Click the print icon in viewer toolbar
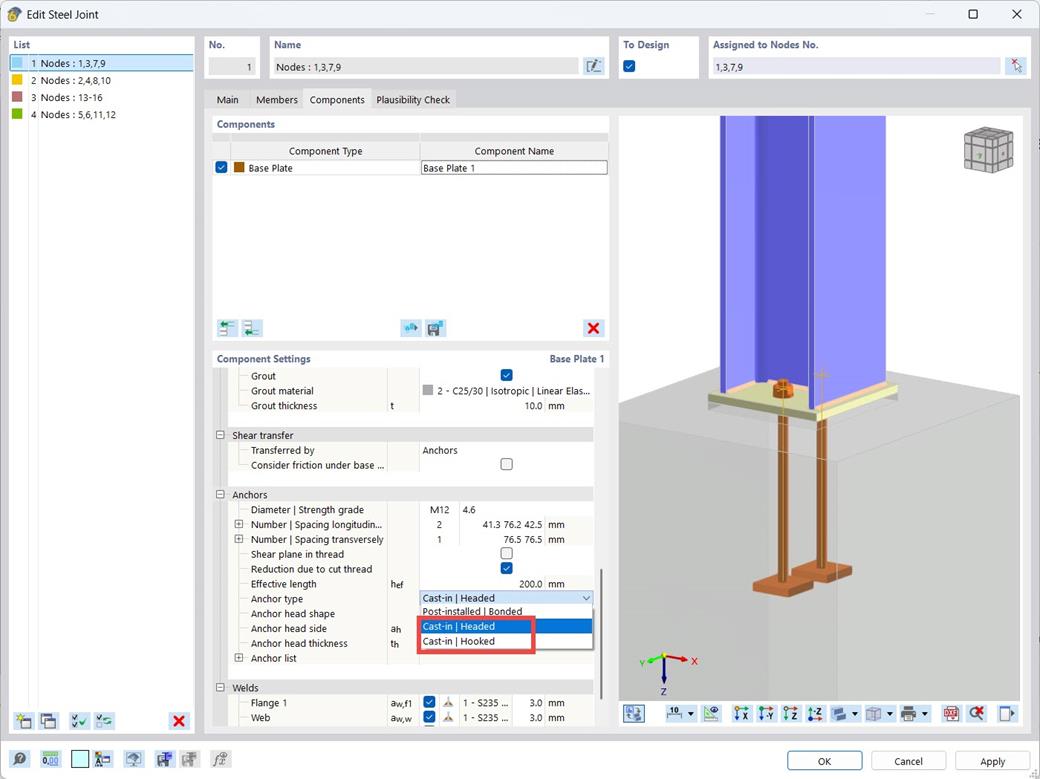 [909, 714]
